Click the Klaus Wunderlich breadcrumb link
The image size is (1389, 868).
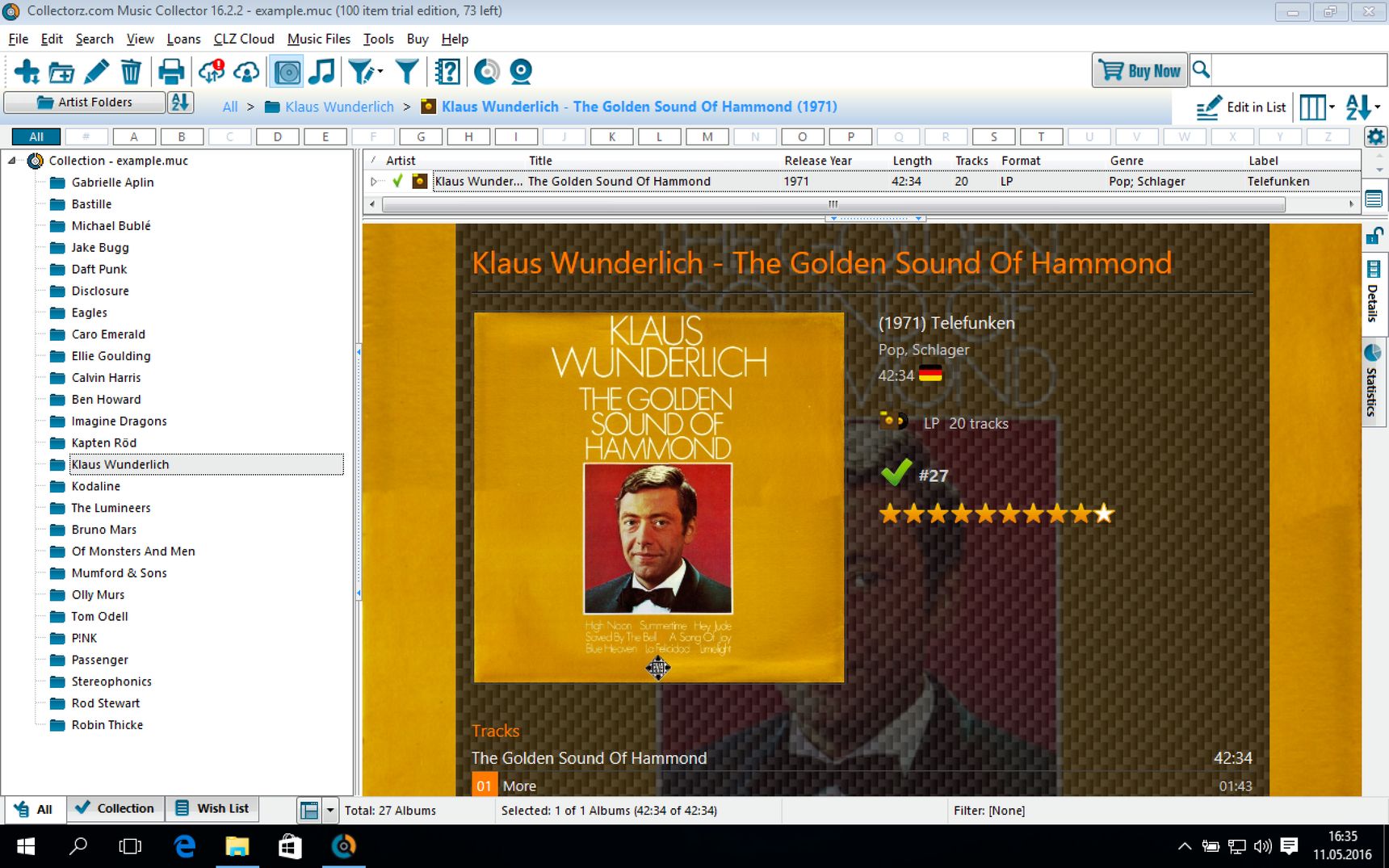[x=339, y=107]
